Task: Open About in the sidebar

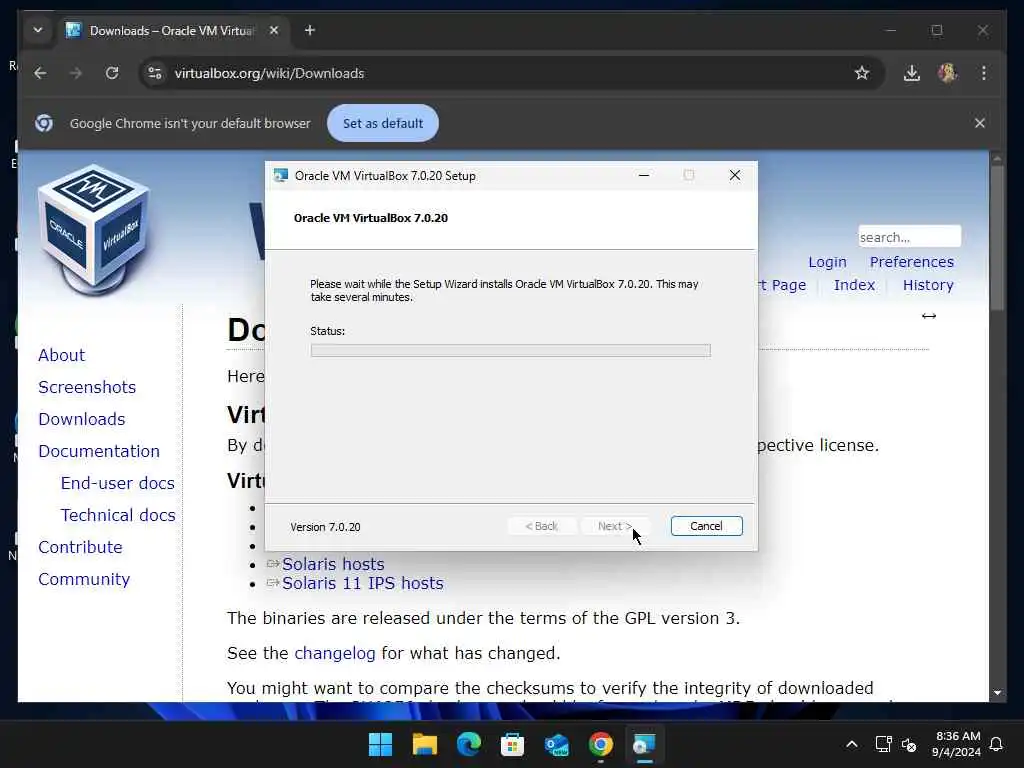Action: click(x=61, y=355)
